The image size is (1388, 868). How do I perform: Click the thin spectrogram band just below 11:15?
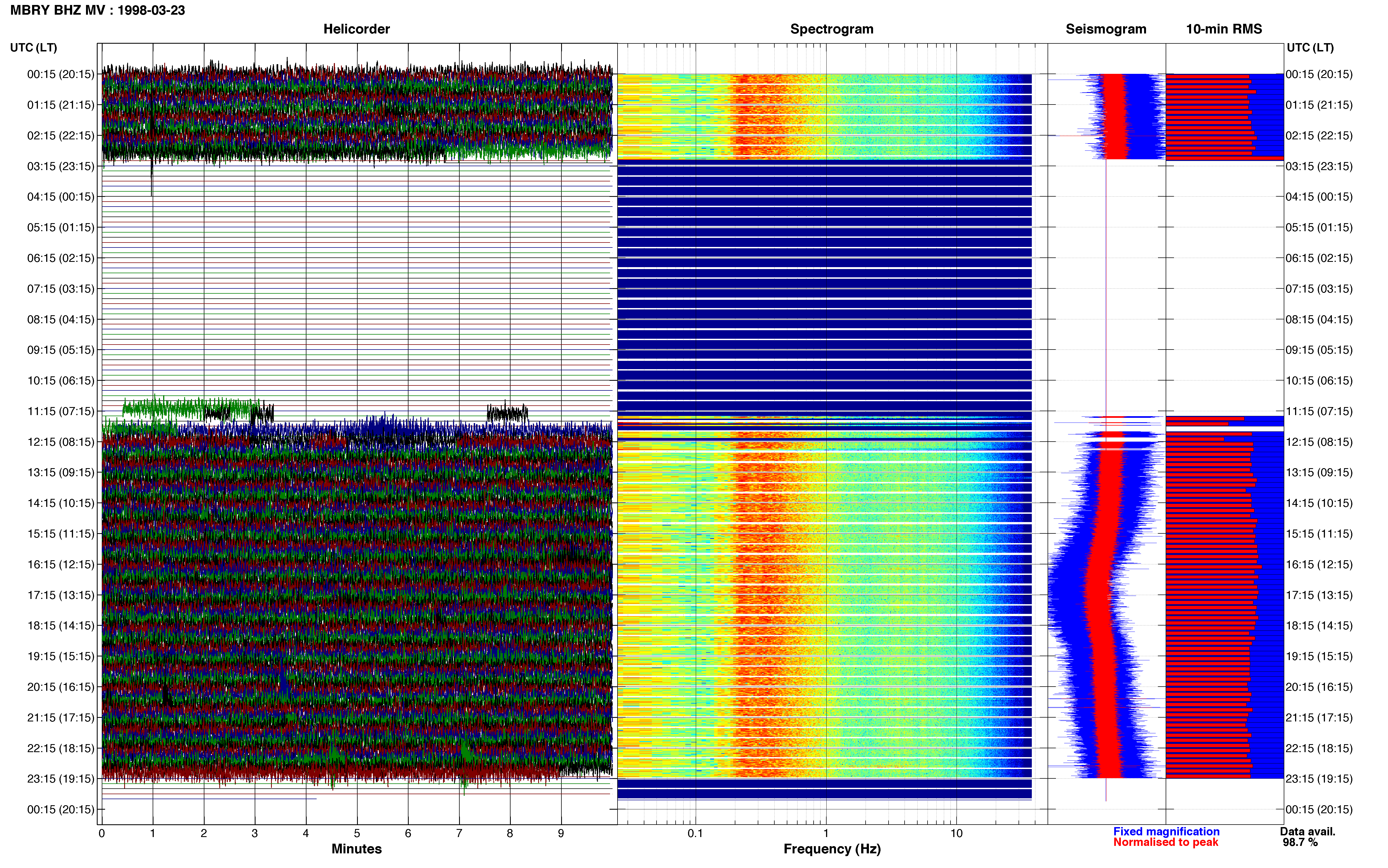tap(824, 417)
